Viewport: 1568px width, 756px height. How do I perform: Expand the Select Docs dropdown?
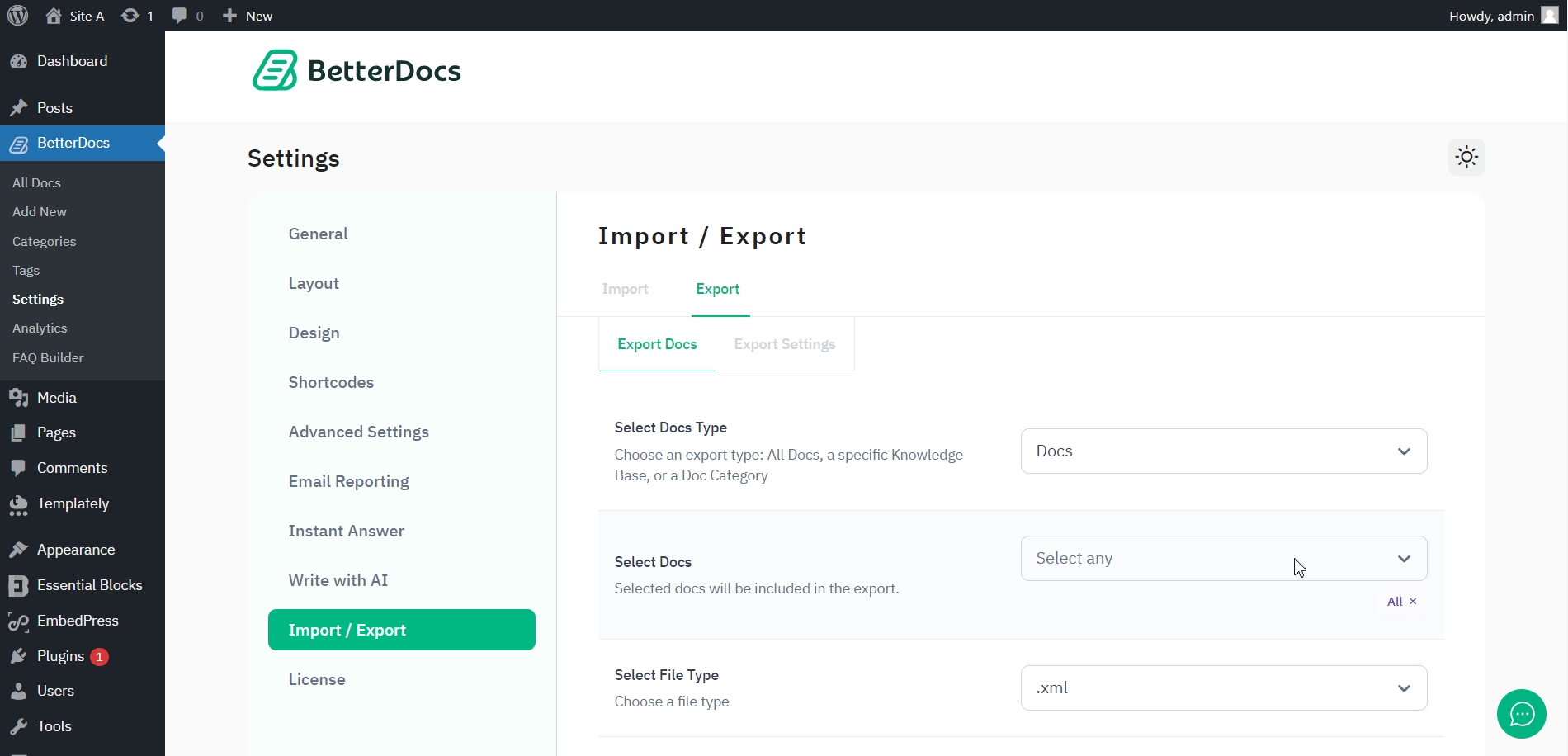coord(1223,558)
